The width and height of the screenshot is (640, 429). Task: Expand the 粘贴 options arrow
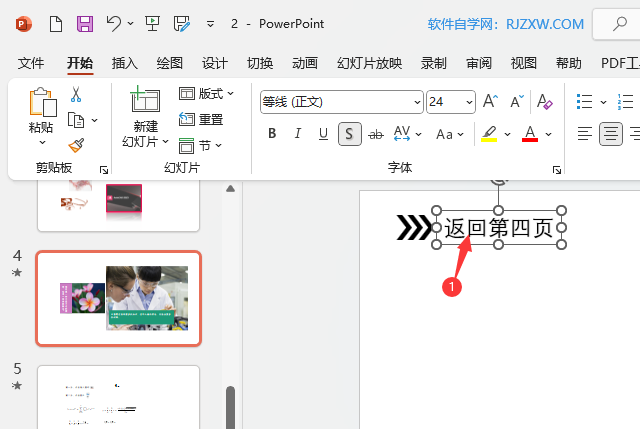point(42,142)
